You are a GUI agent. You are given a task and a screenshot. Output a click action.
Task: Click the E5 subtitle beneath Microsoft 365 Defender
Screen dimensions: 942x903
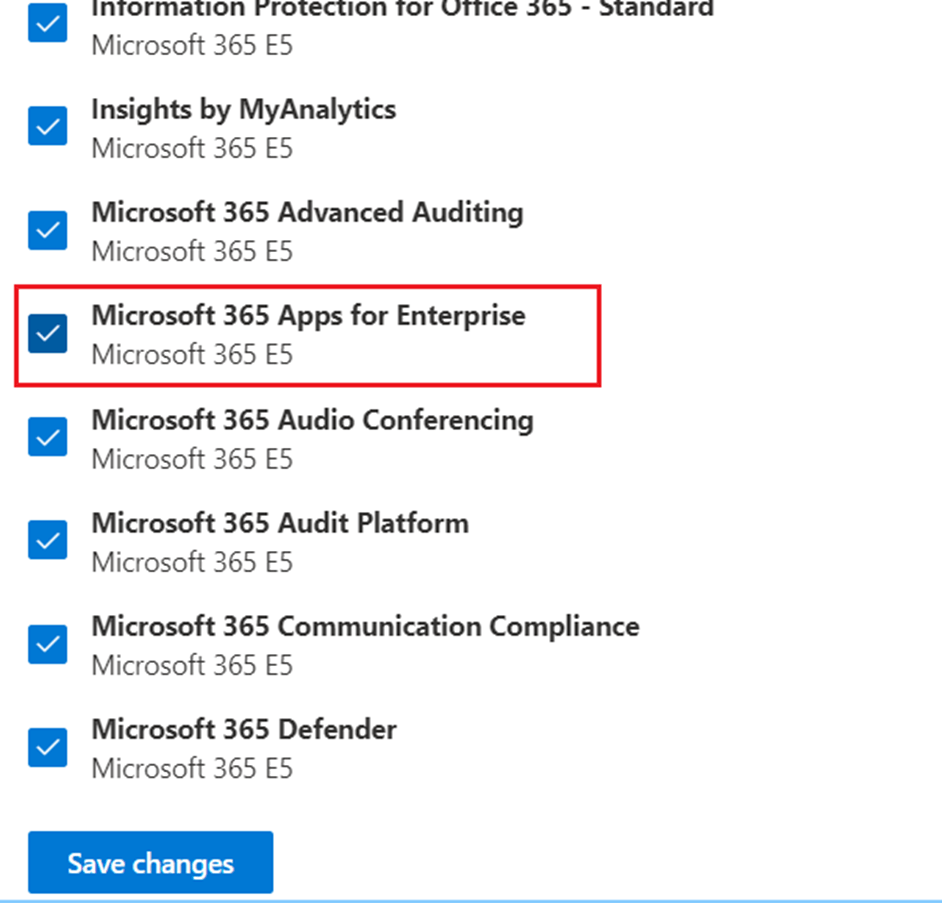pyautogui.click(x=192, y=768)
